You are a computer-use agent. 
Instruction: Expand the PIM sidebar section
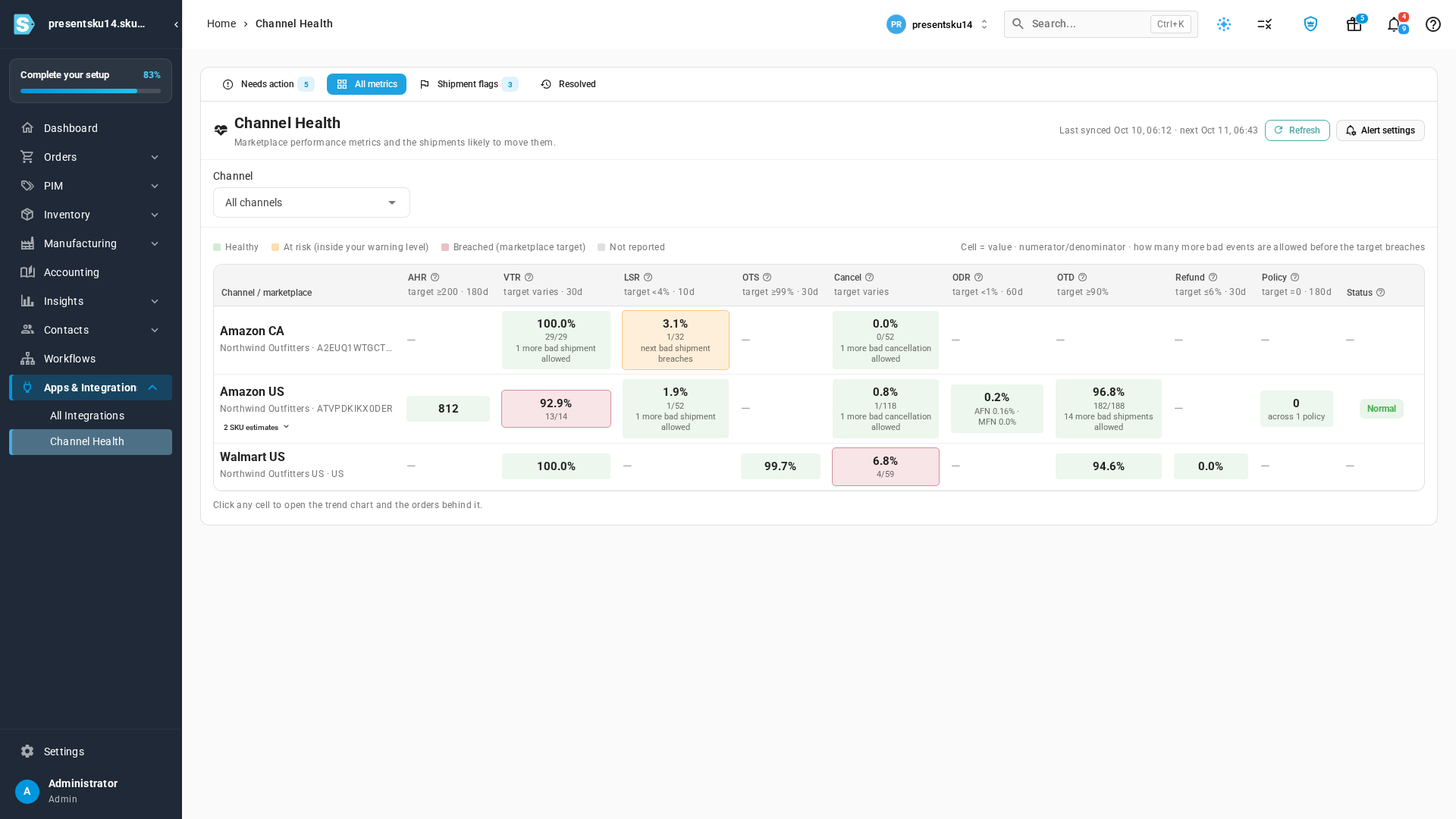(x=91, y=186)
